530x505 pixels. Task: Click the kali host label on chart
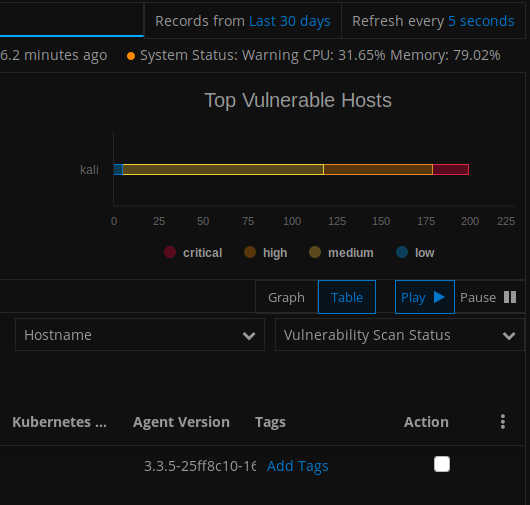(89, 170)
